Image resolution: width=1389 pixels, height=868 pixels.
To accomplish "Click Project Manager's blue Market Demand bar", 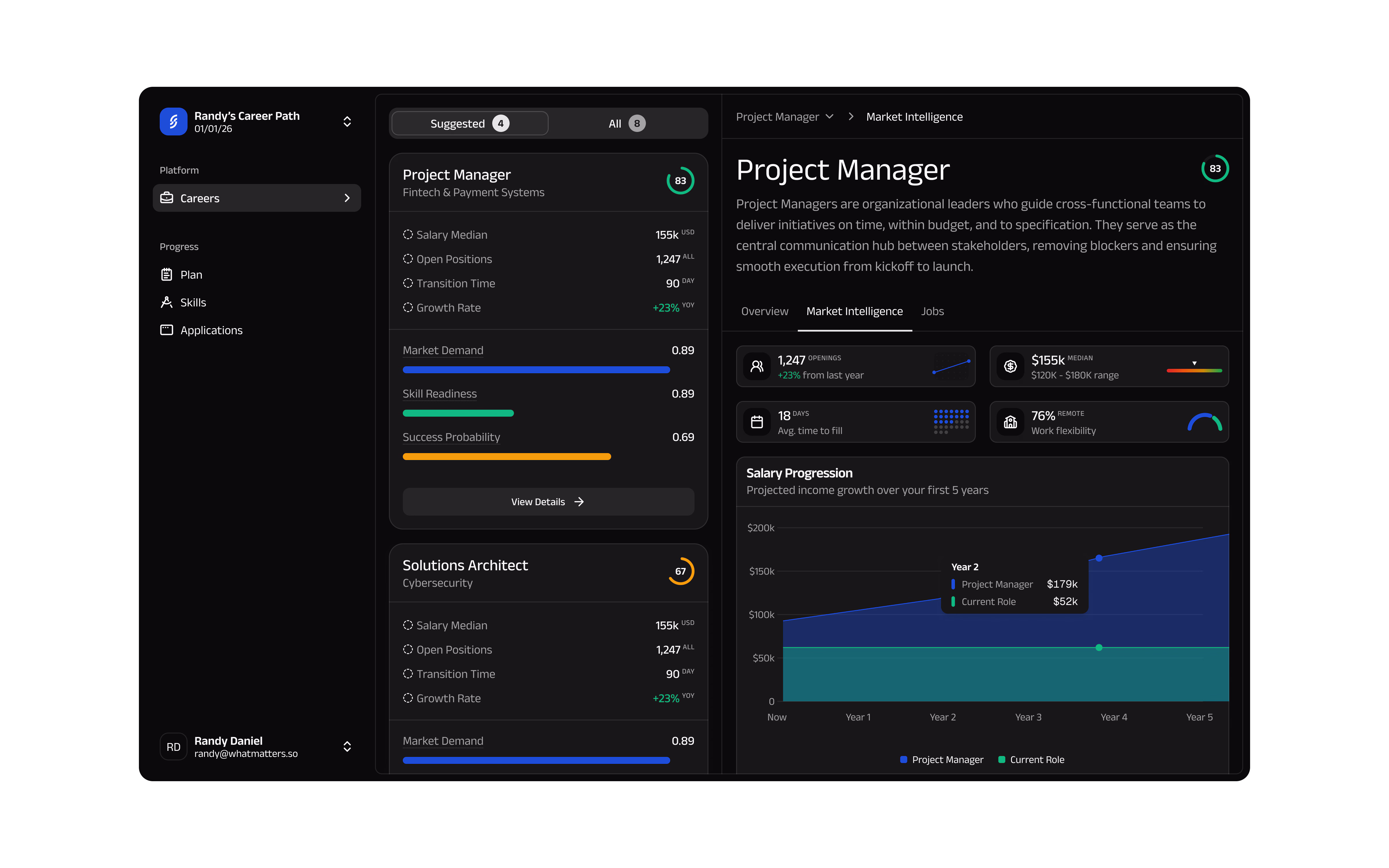I will point(536,370).
